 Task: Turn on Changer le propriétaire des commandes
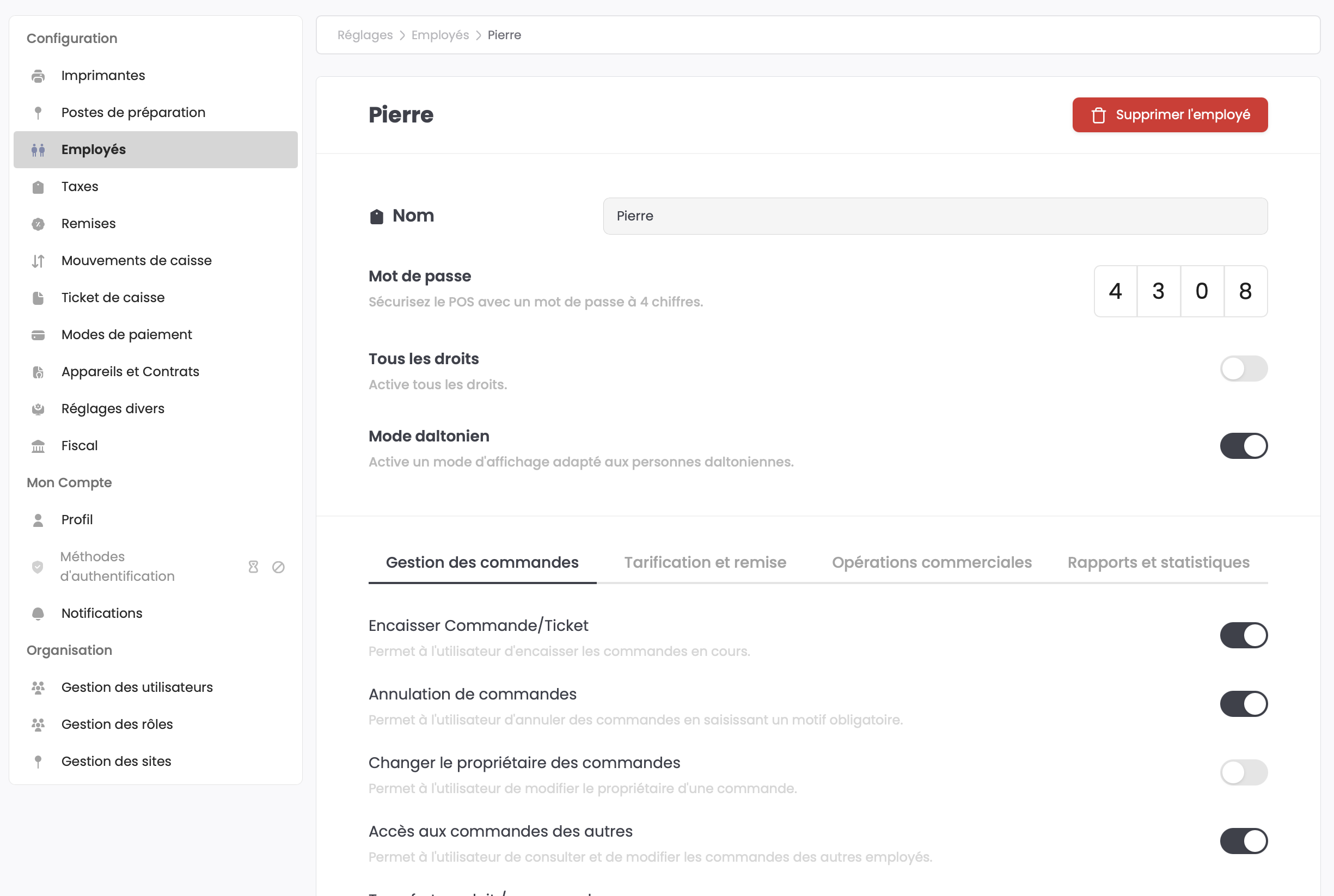(1243, 772)
